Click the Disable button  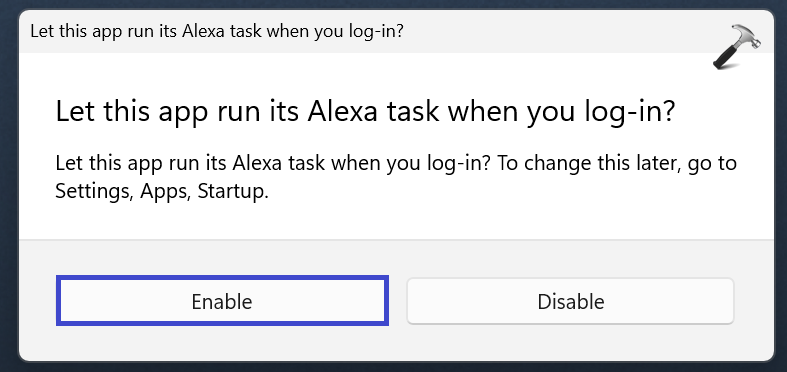(570, 301)
